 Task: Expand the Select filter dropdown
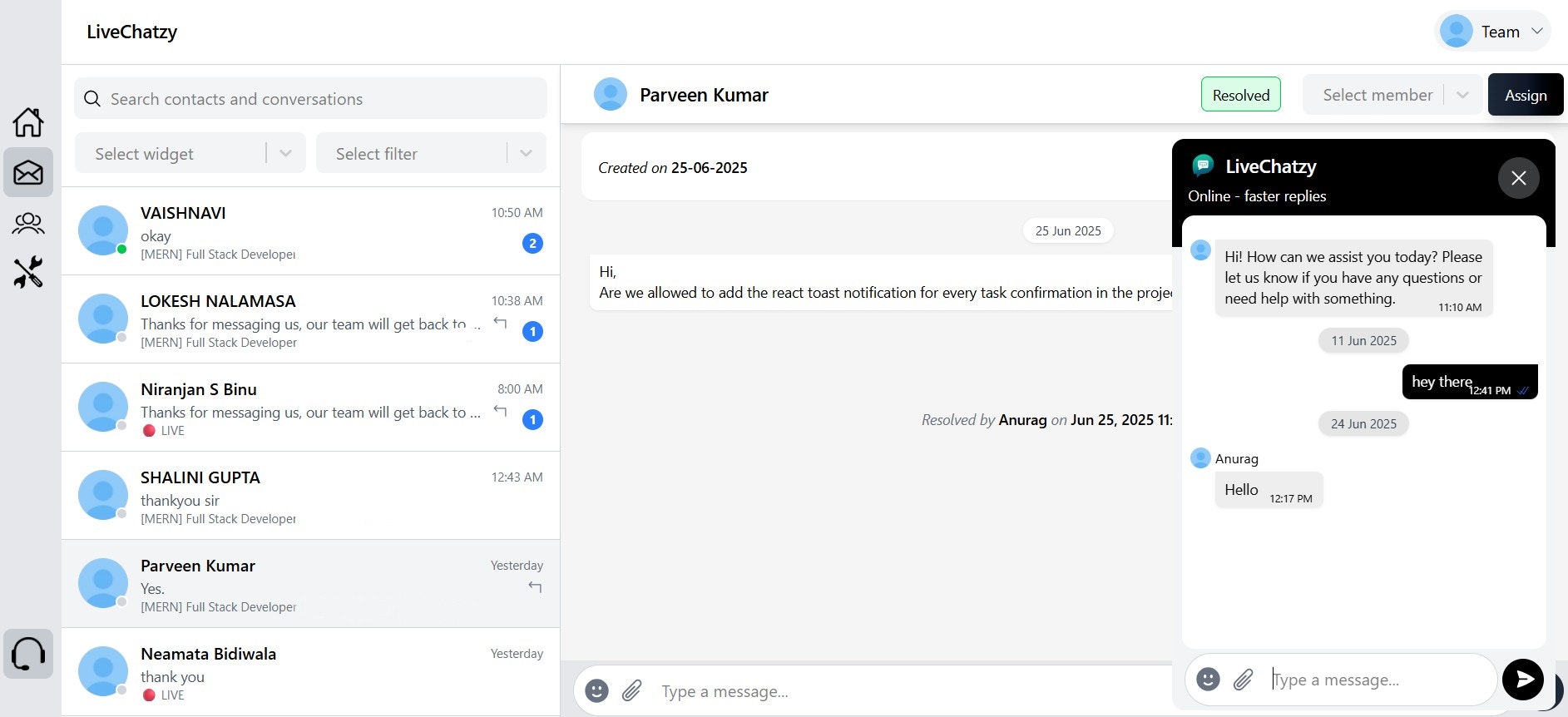click(431, 153)
